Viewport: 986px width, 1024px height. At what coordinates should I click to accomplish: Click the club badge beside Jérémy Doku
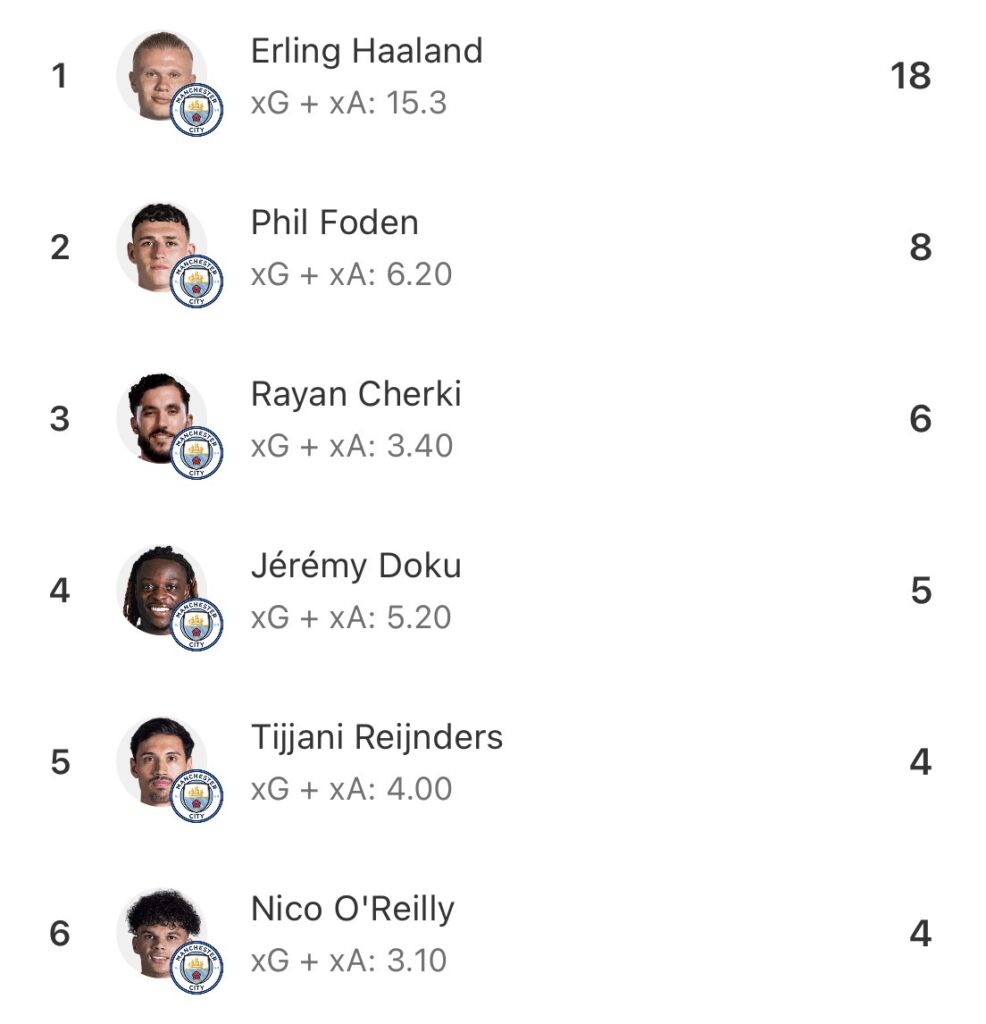point(196,625)
